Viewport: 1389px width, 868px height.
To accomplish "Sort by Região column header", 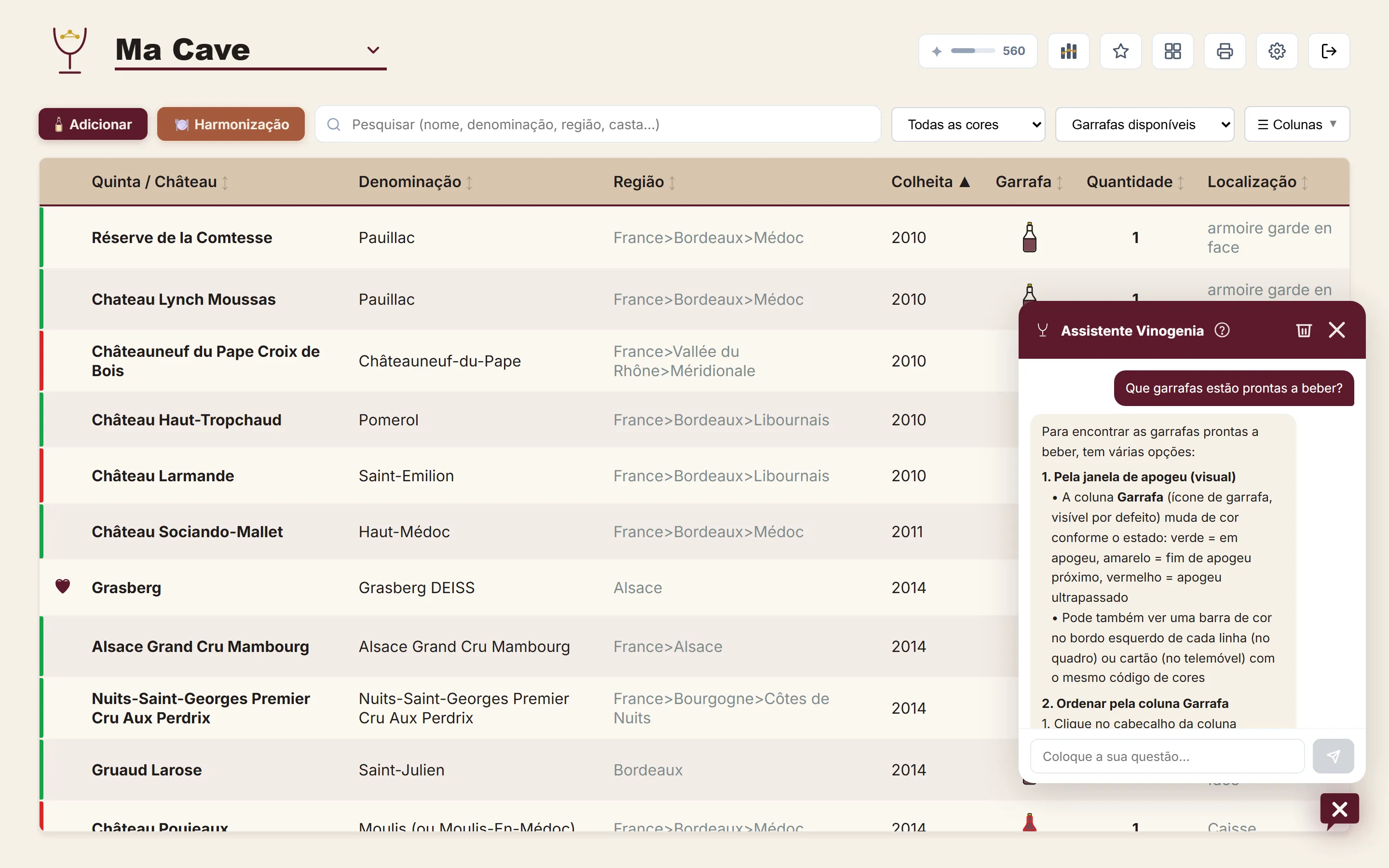I will tap(644, 182).
